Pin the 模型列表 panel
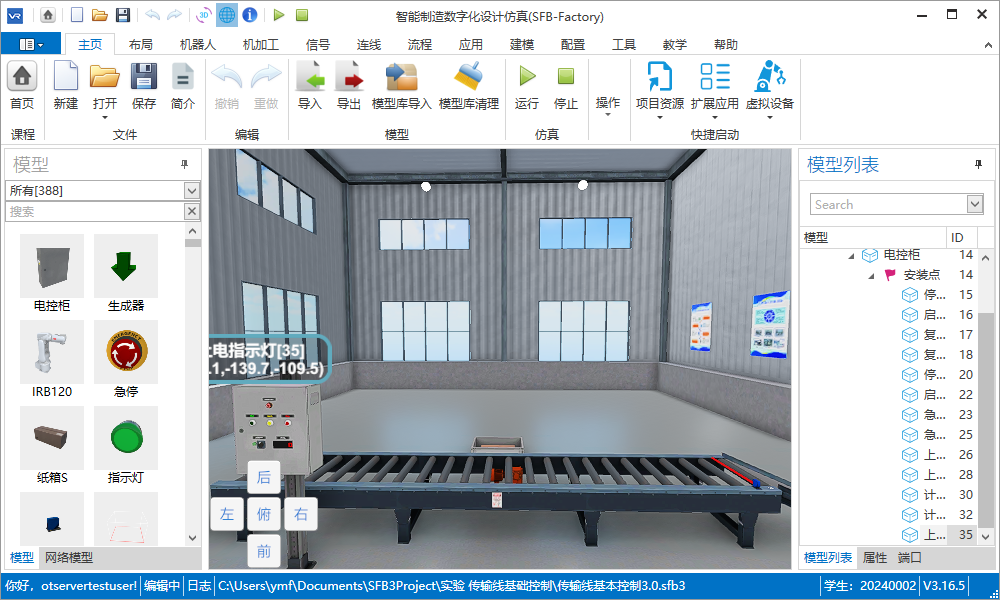Image resolution: width=1000 pixels, height=600 pixels. tap(978, 165)
